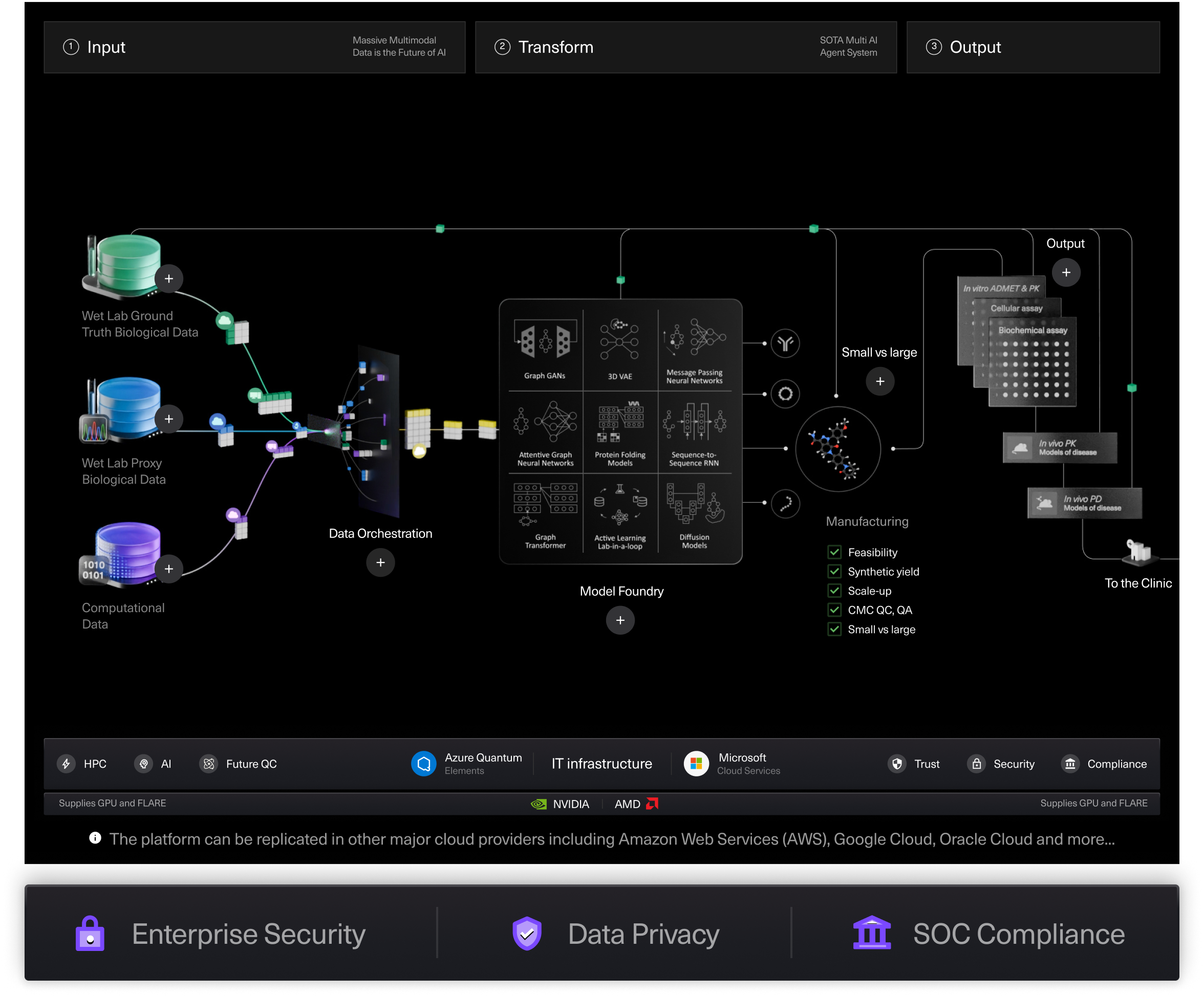Click the ring molecule circle icon
The width and height of the screenshot is (1204, 996).
coord(785,394)
